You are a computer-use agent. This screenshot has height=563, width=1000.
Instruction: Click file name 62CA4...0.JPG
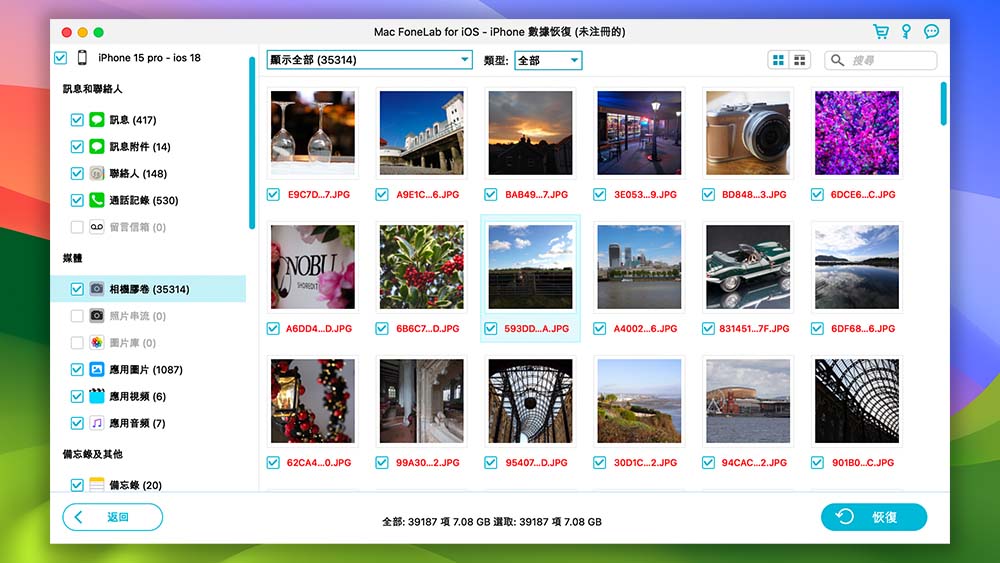coord(319,462)
